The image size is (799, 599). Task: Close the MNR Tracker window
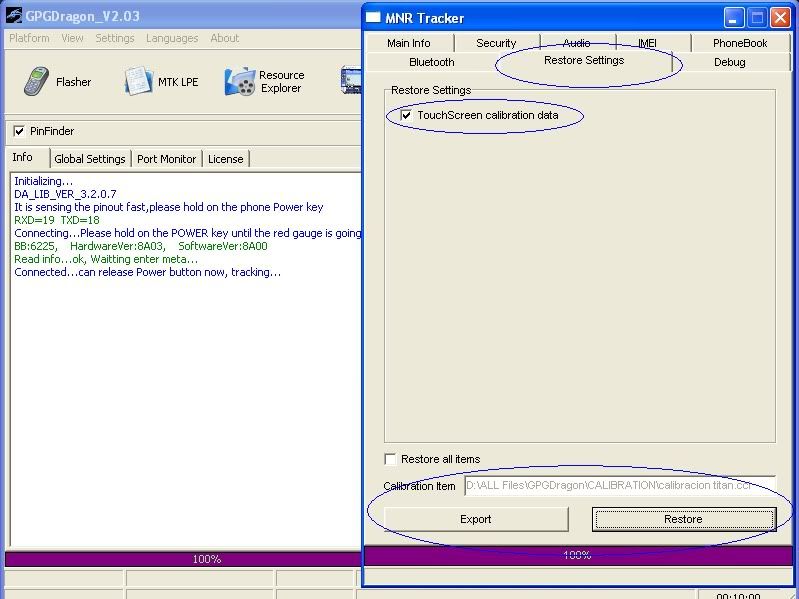pos(780,18)
